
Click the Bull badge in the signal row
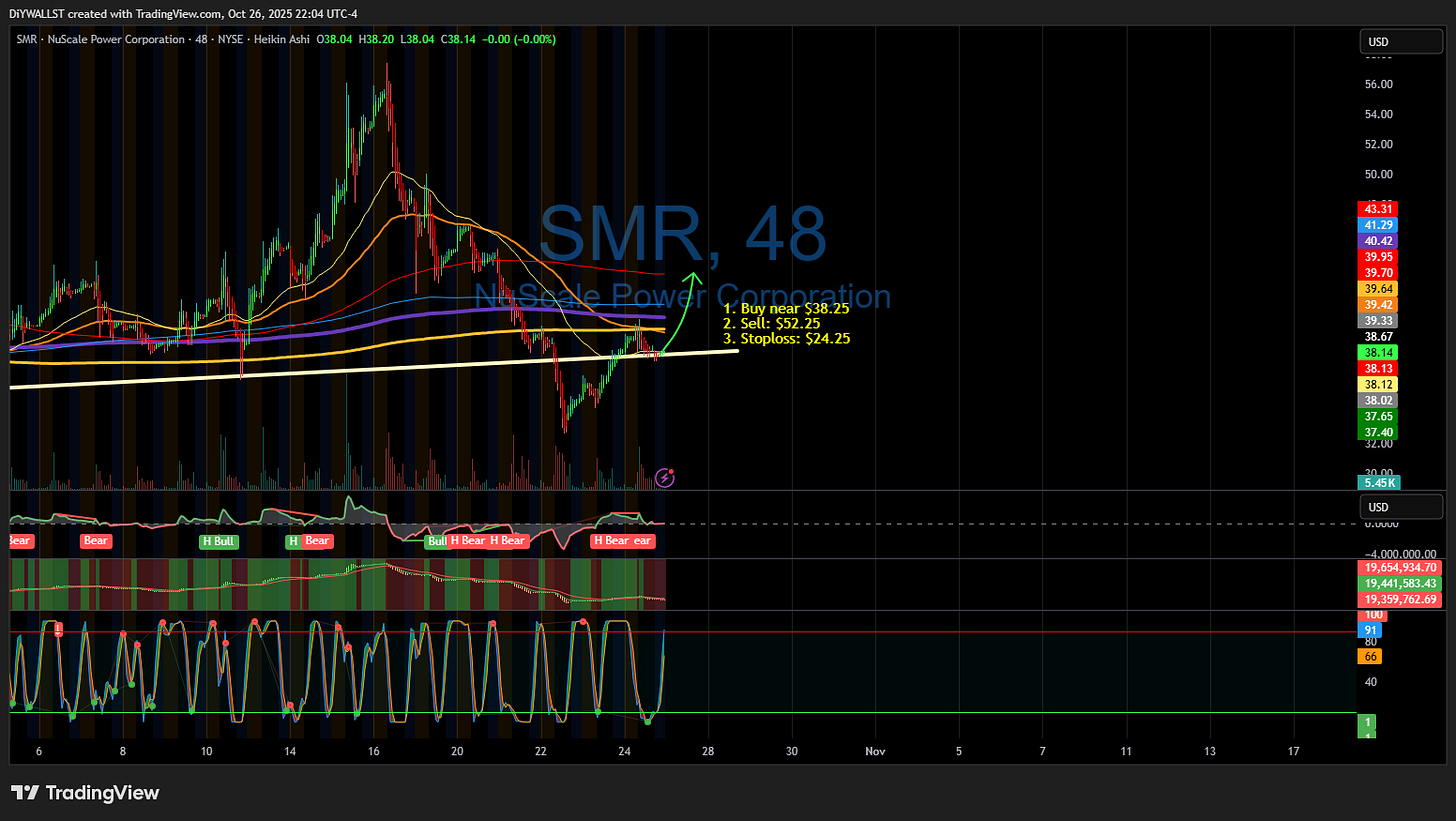pos(437,541)
